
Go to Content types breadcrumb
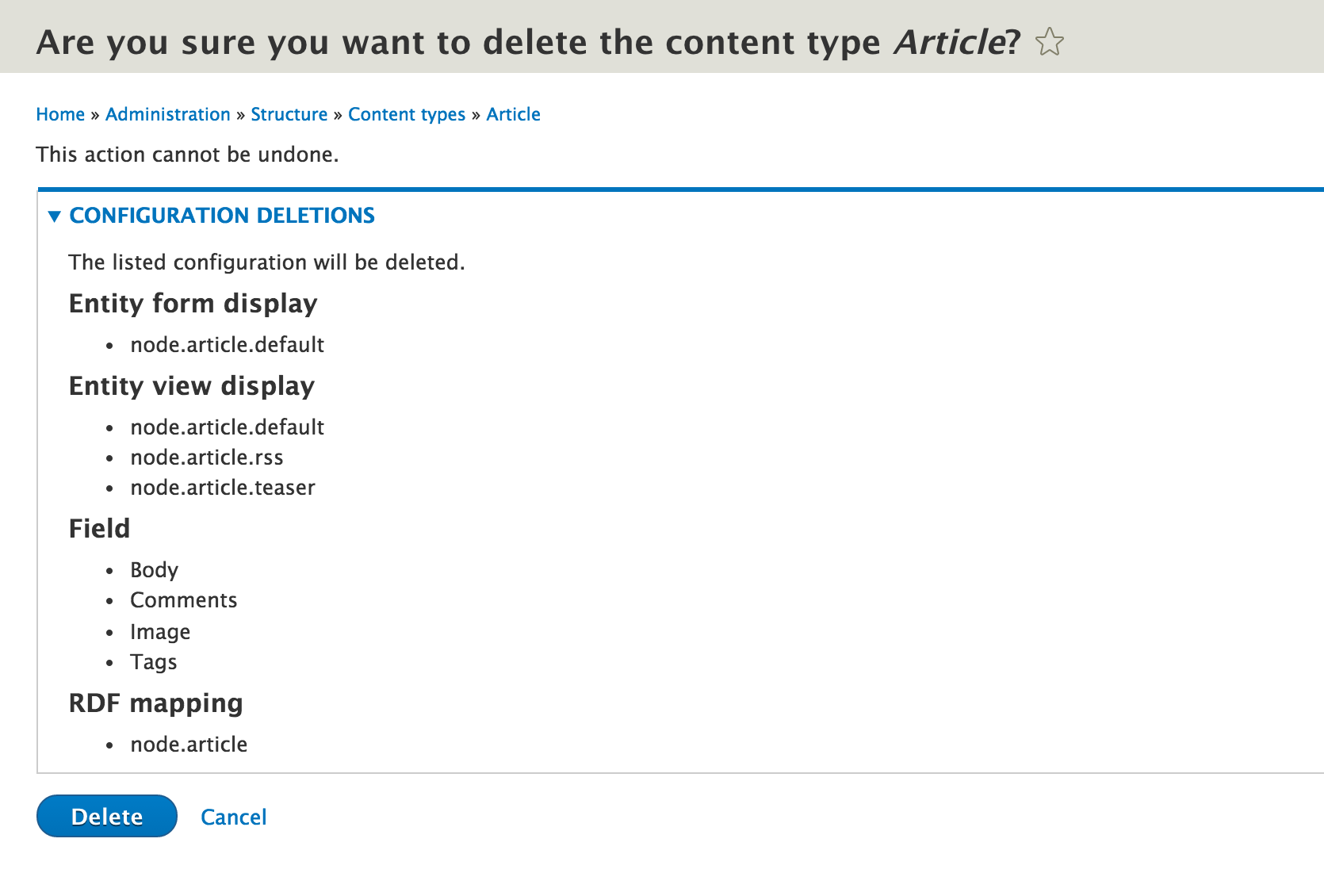coord(407,114)
